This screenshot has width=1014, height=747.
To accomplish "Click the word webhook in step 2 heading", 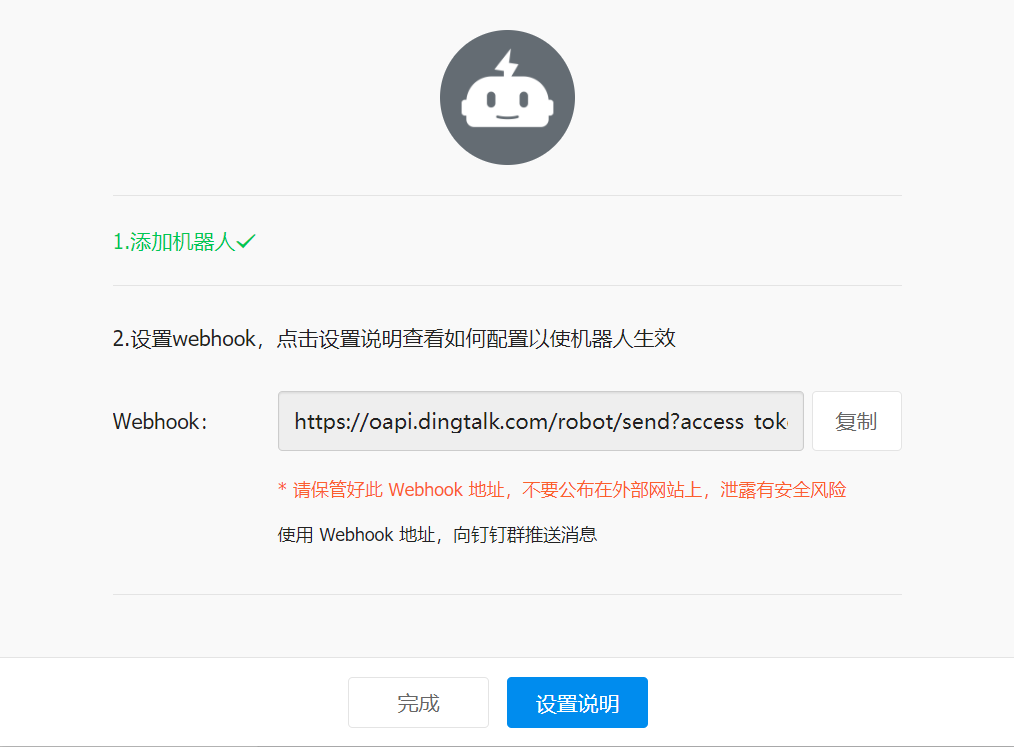I will pyautogui.click(x=214, y=339).
